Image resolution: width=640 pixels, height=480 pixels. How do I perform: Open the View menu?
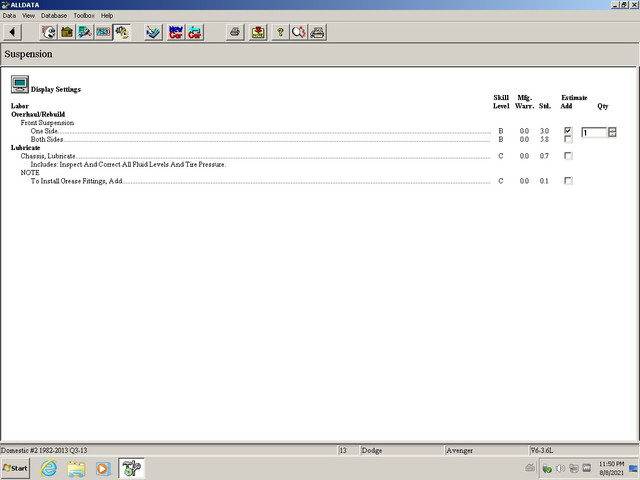[28, 16]
